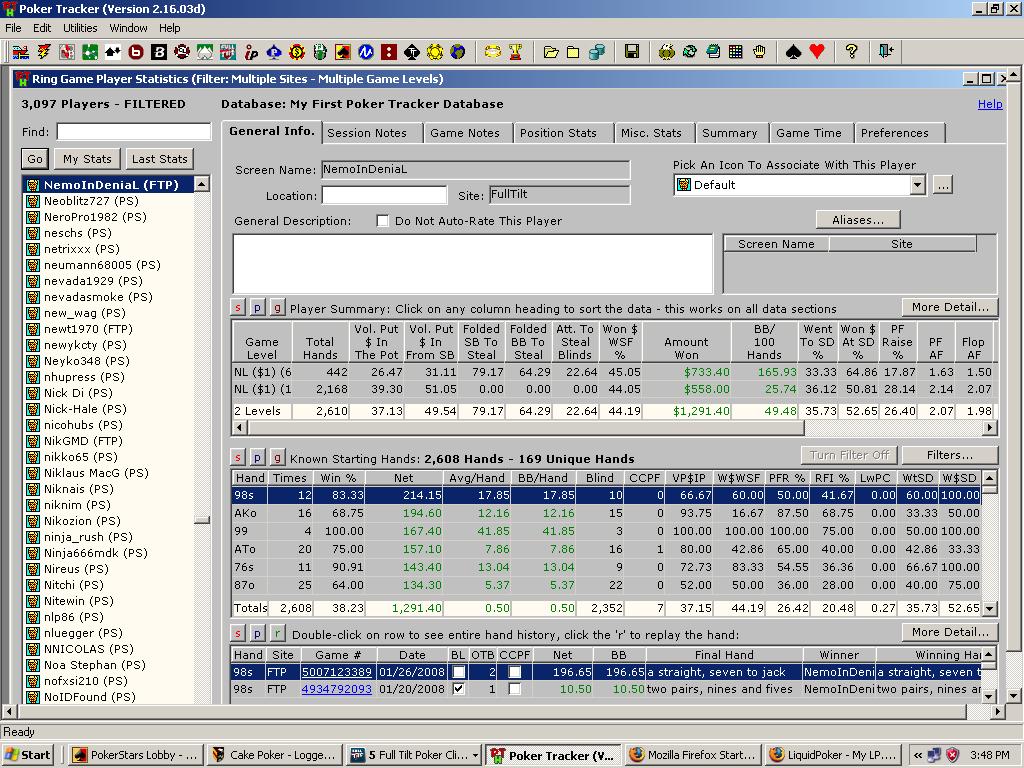Screen dimensions: 1024x768
Task: Click the Go button
Action: [35, 159]
